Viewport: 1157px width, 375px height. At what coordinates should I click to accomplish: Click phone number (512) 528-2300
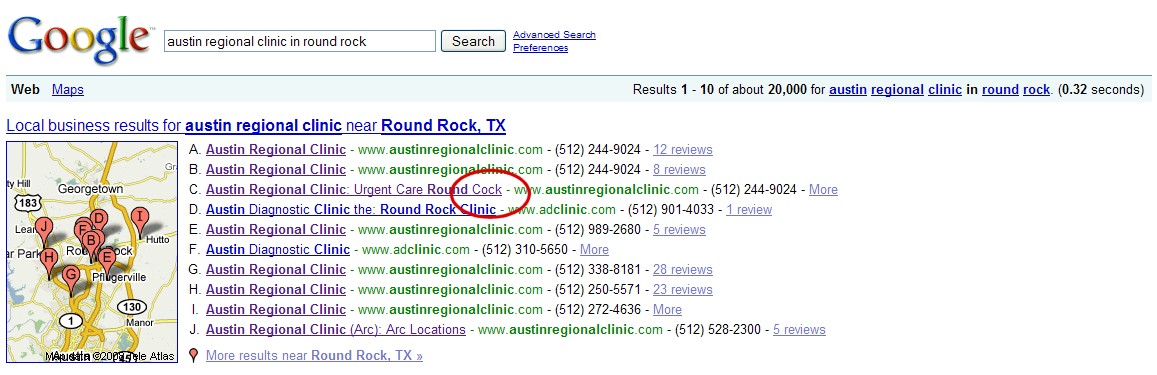718,329
